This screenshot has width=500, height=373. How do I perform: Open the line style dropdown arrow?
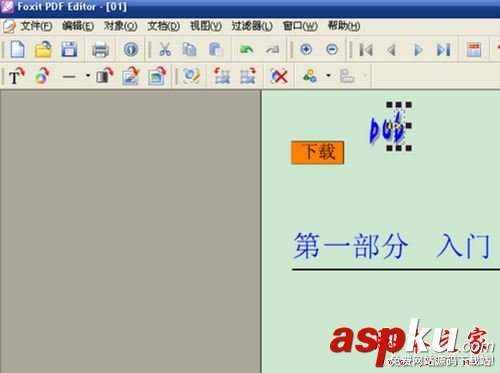pos(88,75)
